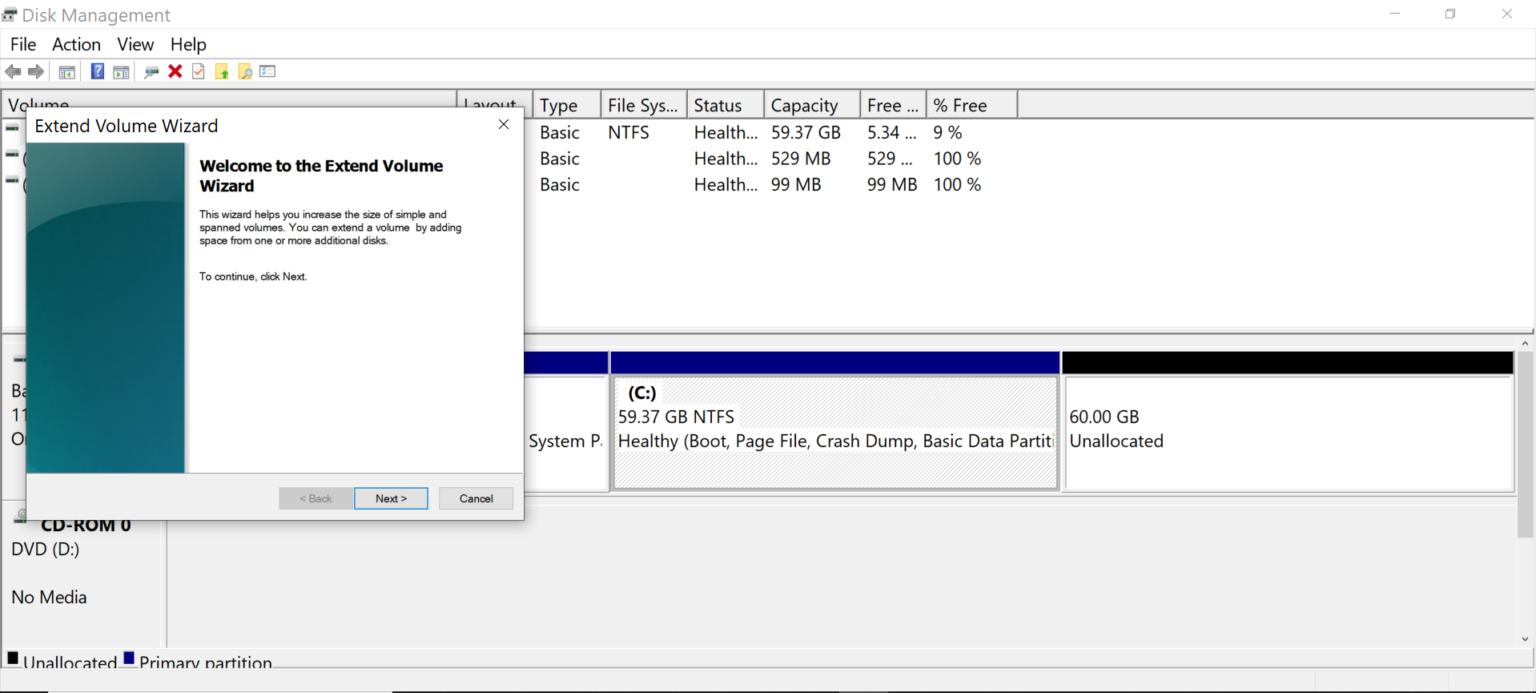Image resolution: width=1536 pixels, height=693 pixels.
Task: Toggle the console tree pane visibility
Action: pyautogui.click(x=66, y=71)
